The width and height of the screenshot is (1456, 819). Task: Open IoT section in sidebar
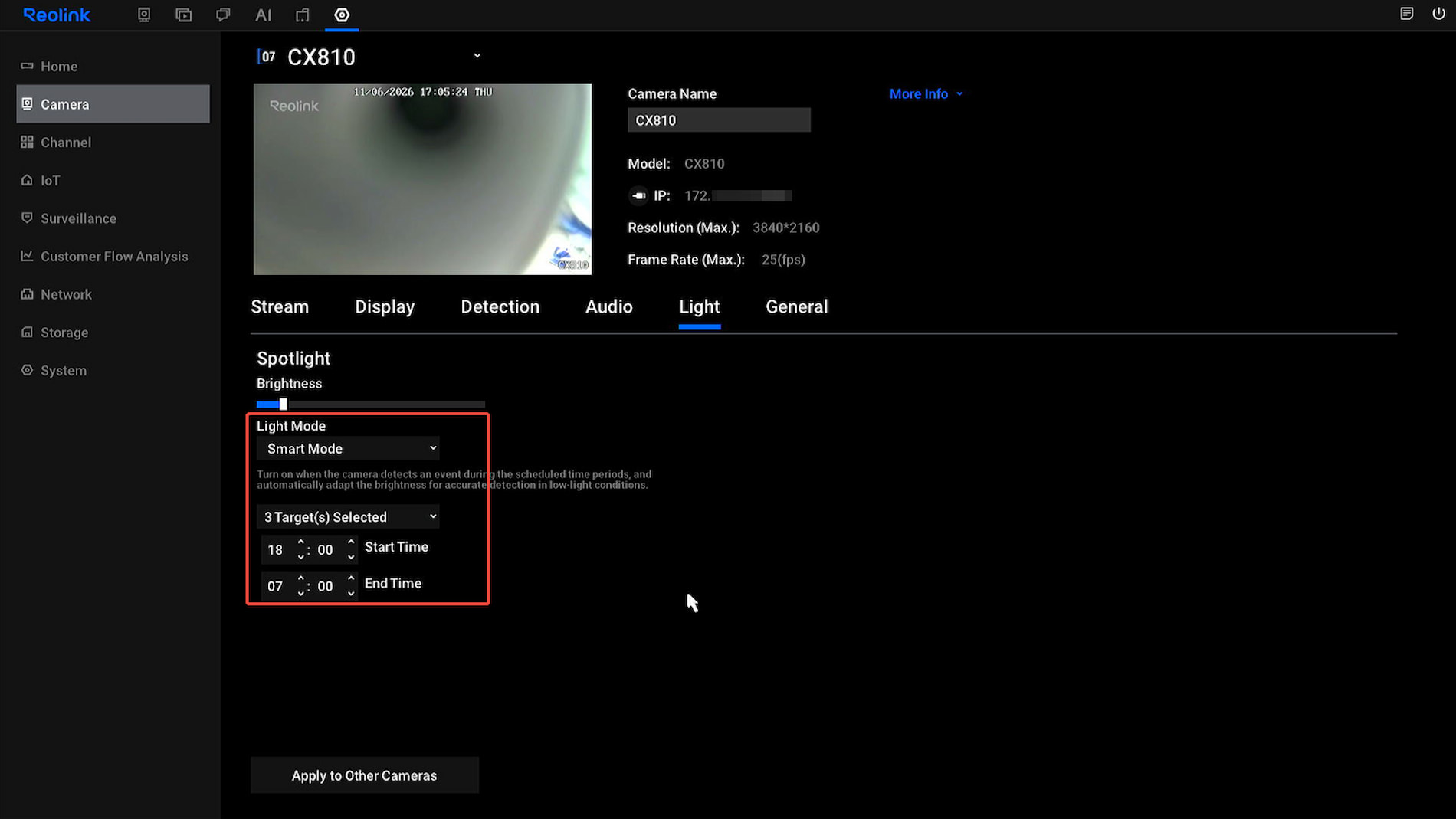pyautogui.click(x=113, y=180)
